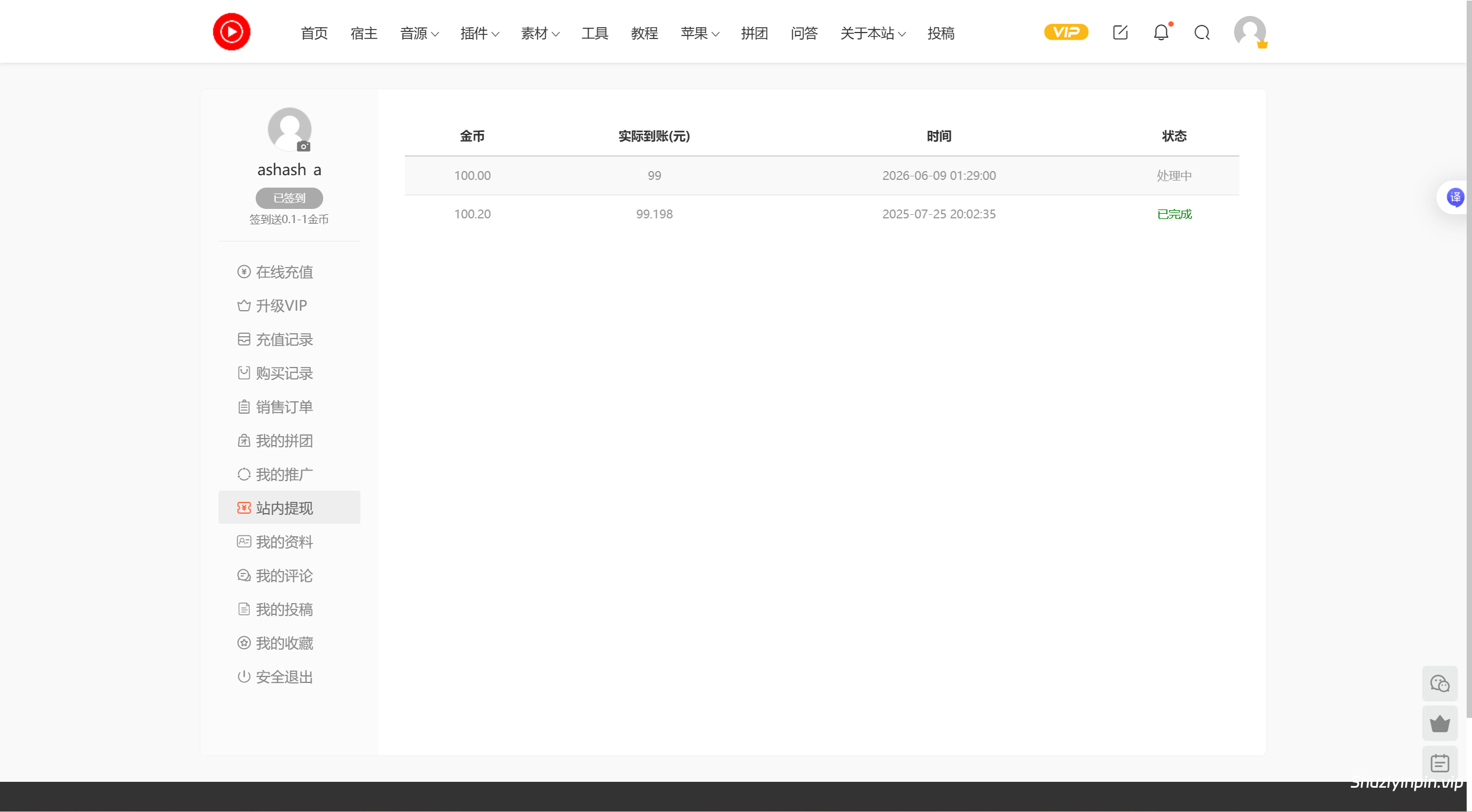Click the 销售订单 clipboard icon
1472x812 pixels.
coord(244,407)
